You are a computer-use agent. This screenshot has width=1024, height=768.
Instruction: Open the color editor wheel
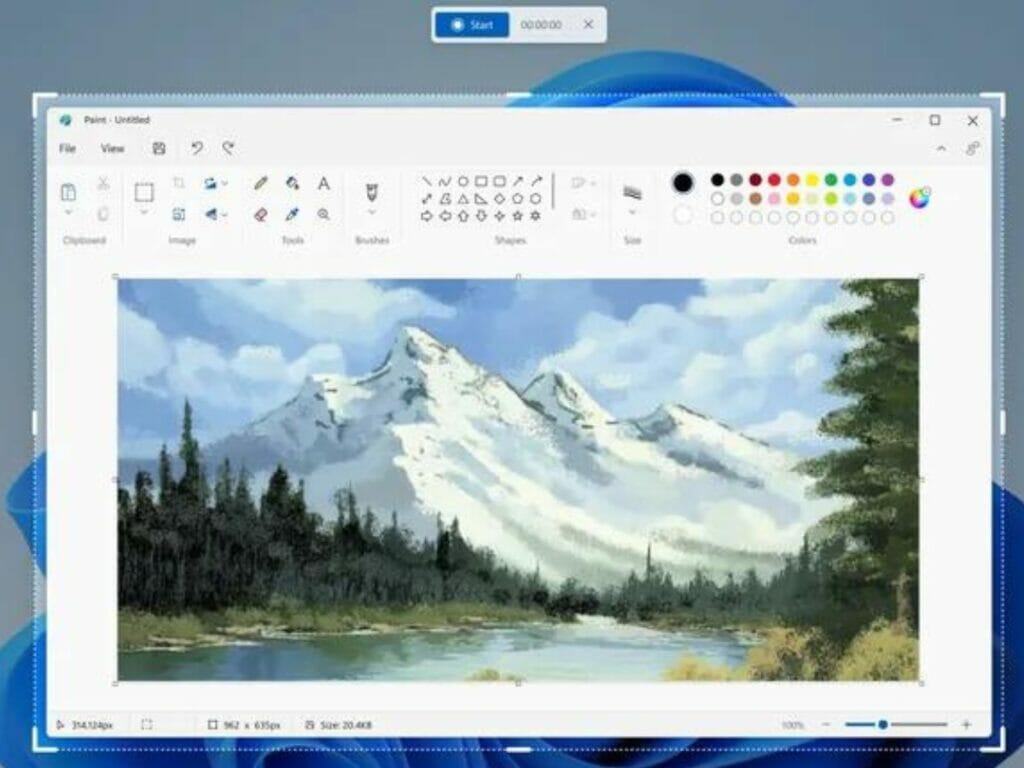pos(918,198)
